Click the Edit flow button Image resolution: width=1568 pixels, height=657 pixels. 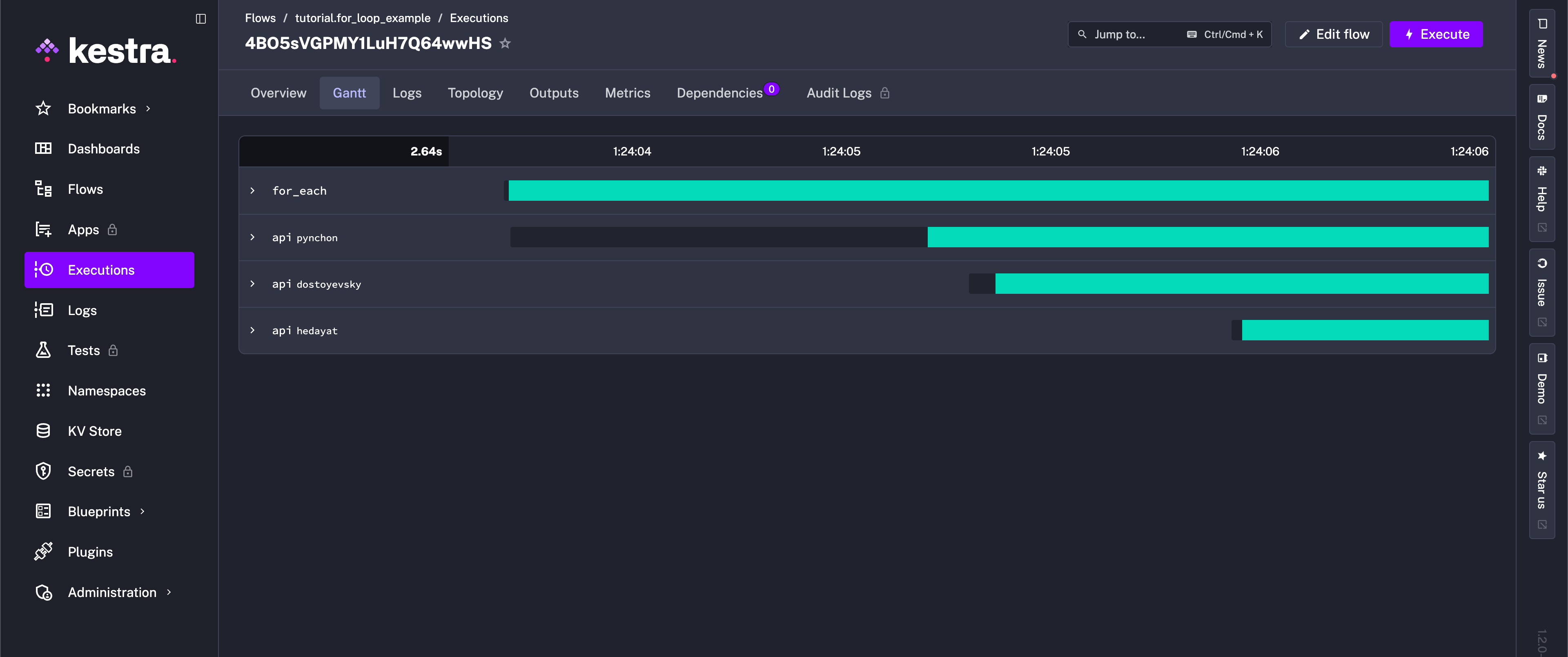tap(1333, 35)
